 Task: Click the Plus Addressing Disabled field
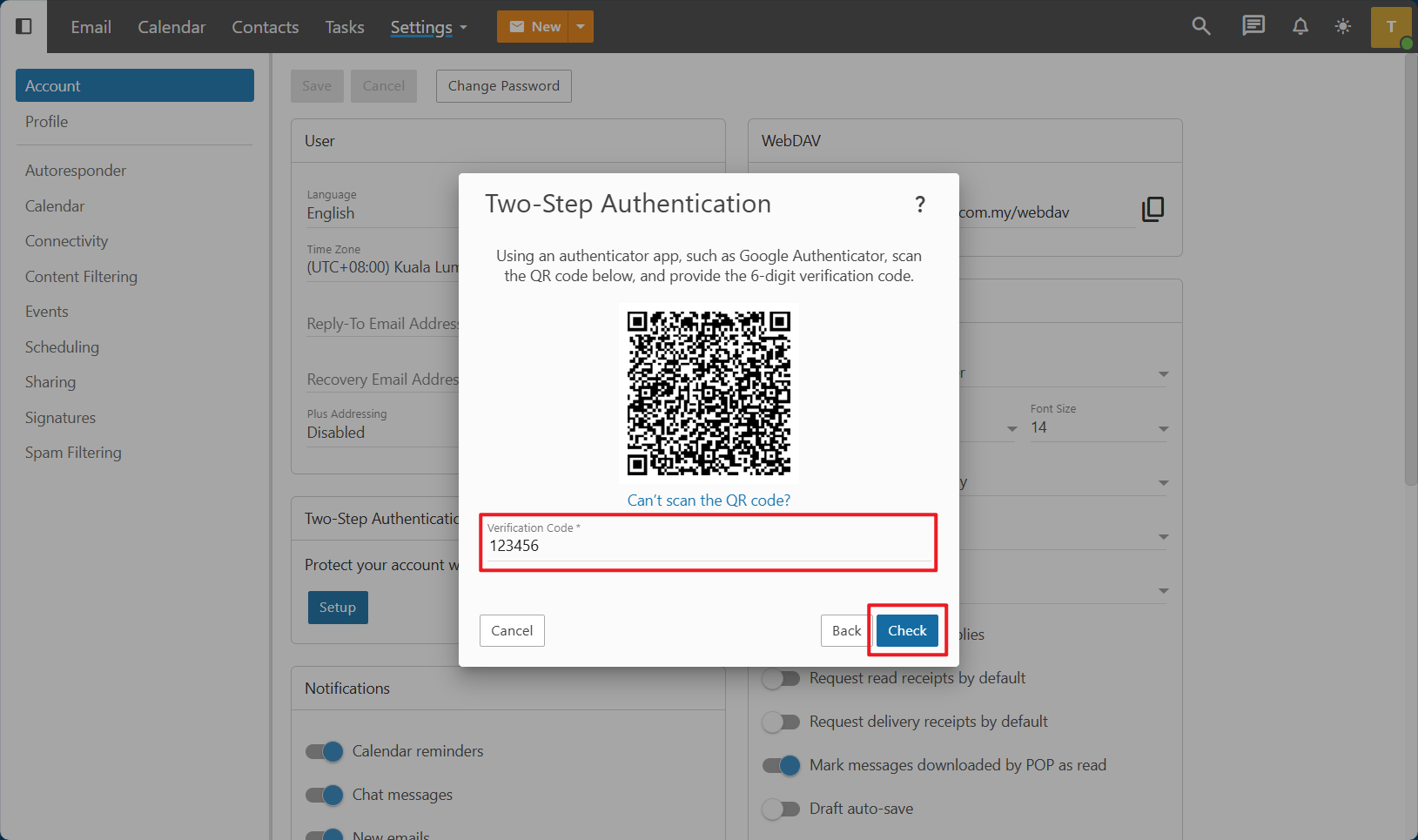pos(382,427)
